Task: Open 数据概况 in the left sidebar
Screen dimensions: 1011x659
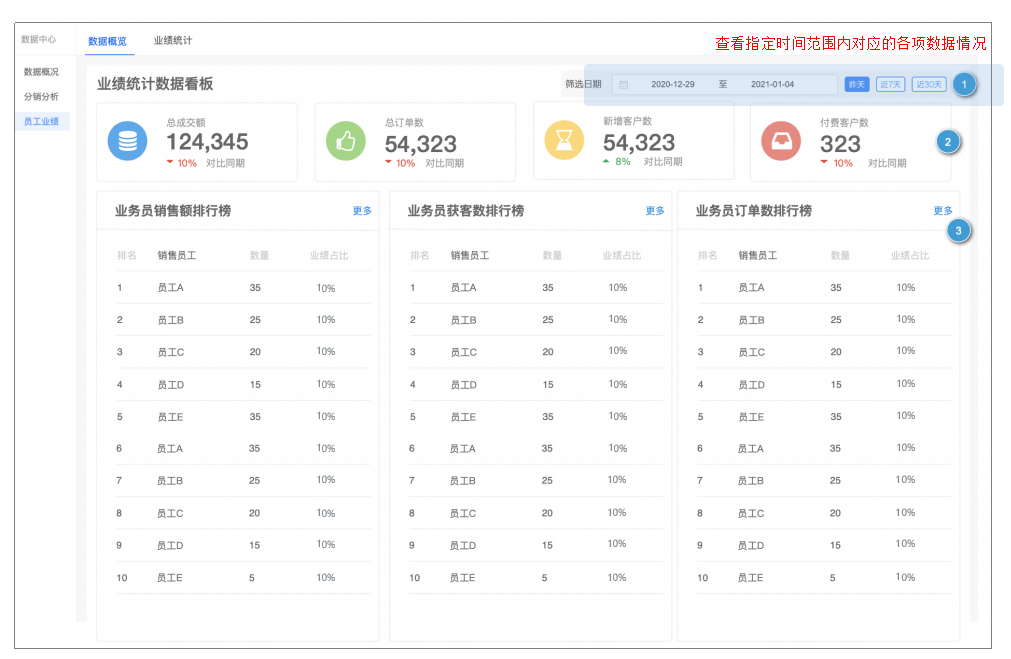Action: (x=41, y=72)
